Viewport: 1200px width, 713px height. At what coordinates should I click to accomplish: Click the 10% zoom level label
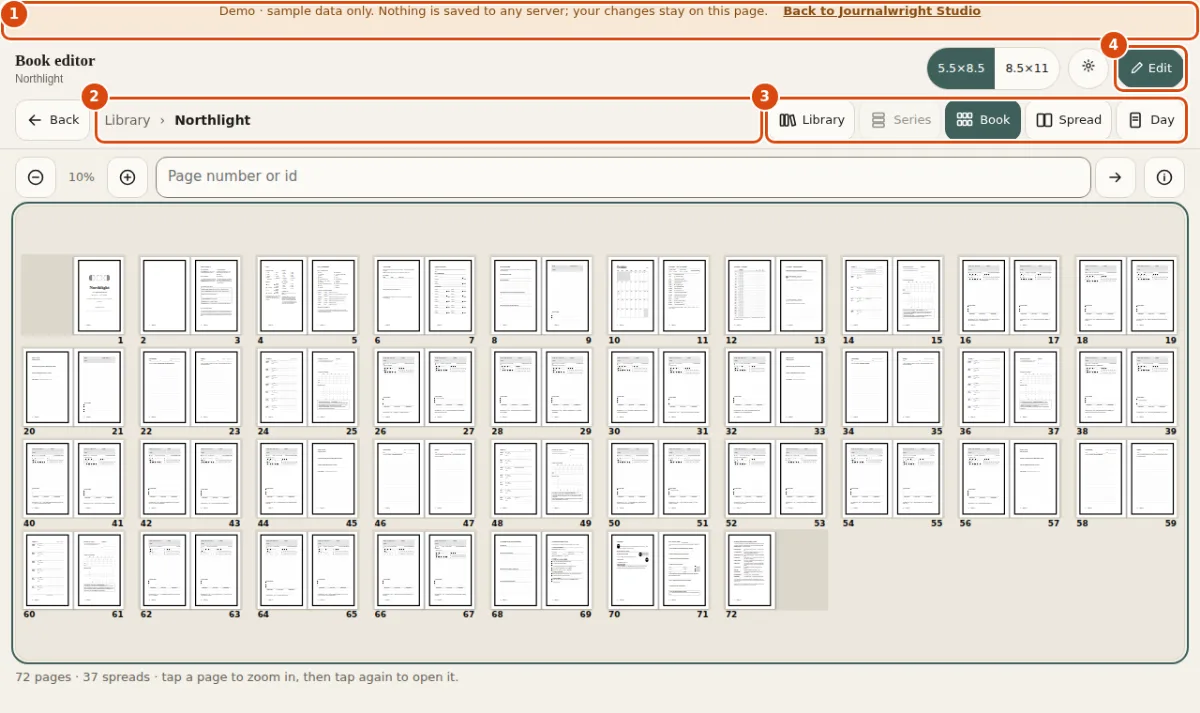coord(81,177)
